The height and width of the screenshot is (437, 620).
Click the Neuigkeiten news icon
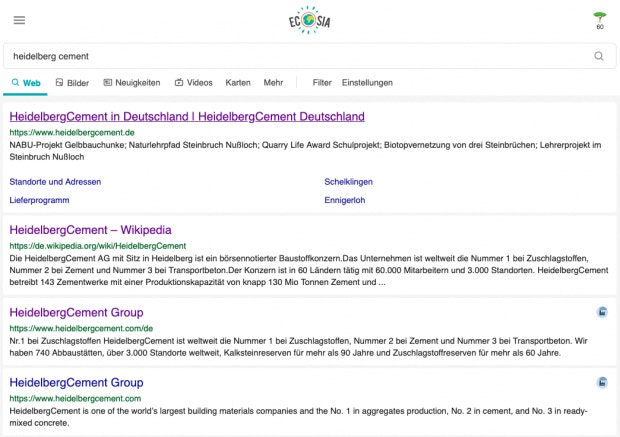108,82
